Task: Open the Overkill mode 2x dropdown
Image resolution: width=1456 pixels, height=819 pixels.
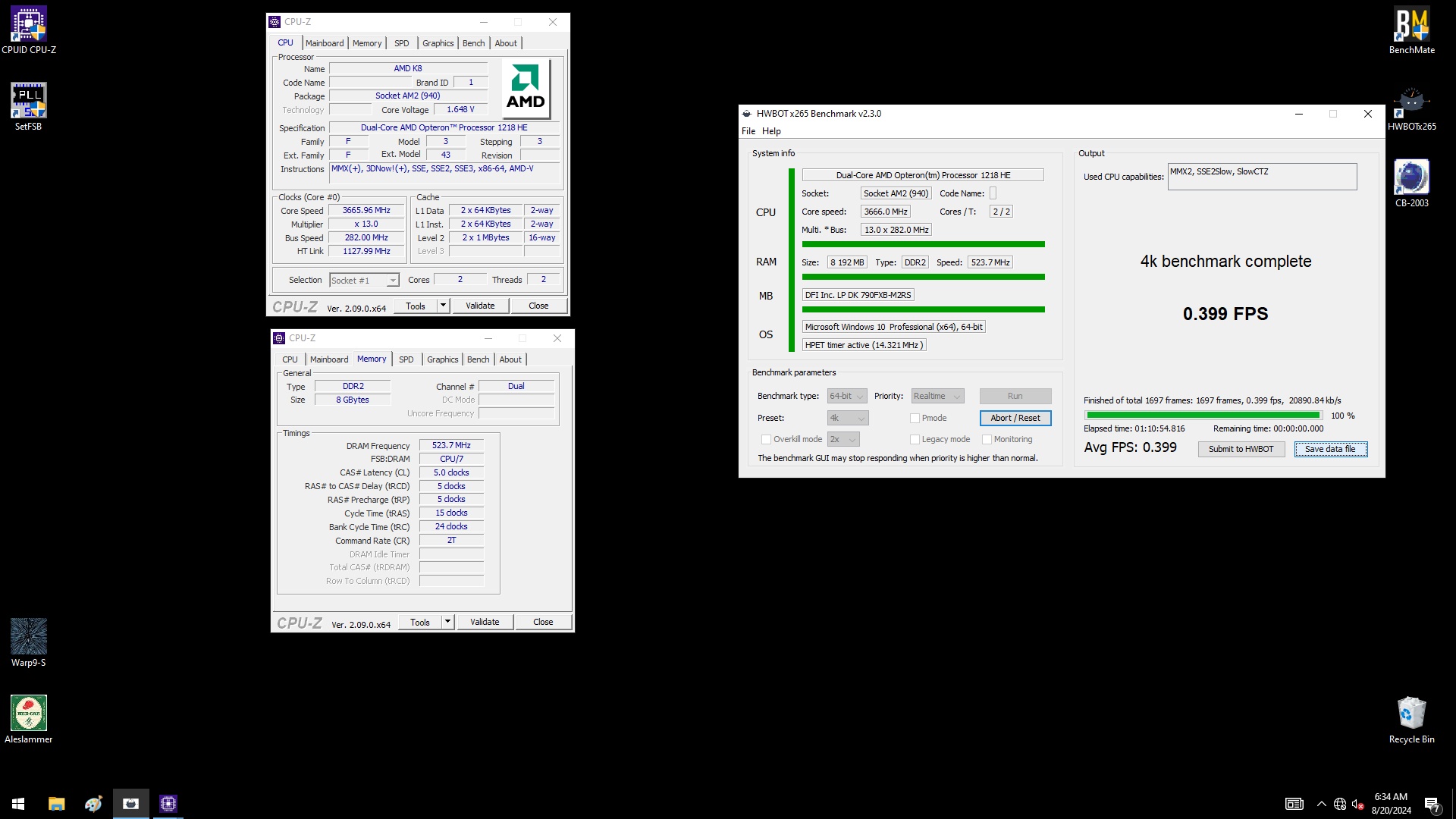Action: pyautogui.click(x=843, y=439)
